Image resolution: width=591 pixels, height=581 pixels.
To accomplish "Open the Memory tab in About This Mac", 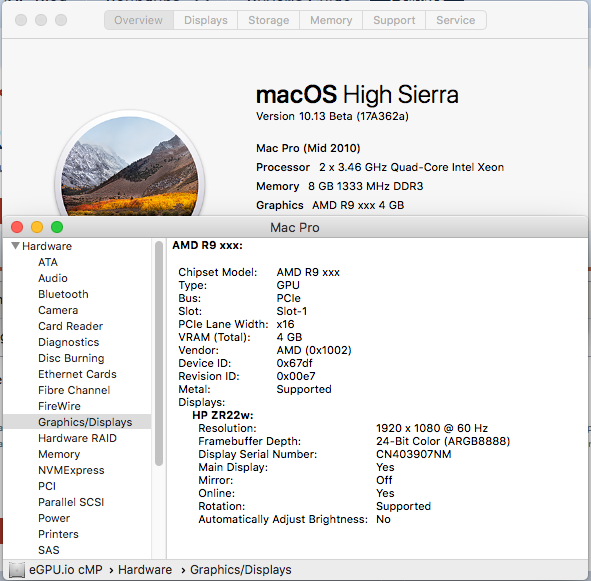I will pos(331,20).
